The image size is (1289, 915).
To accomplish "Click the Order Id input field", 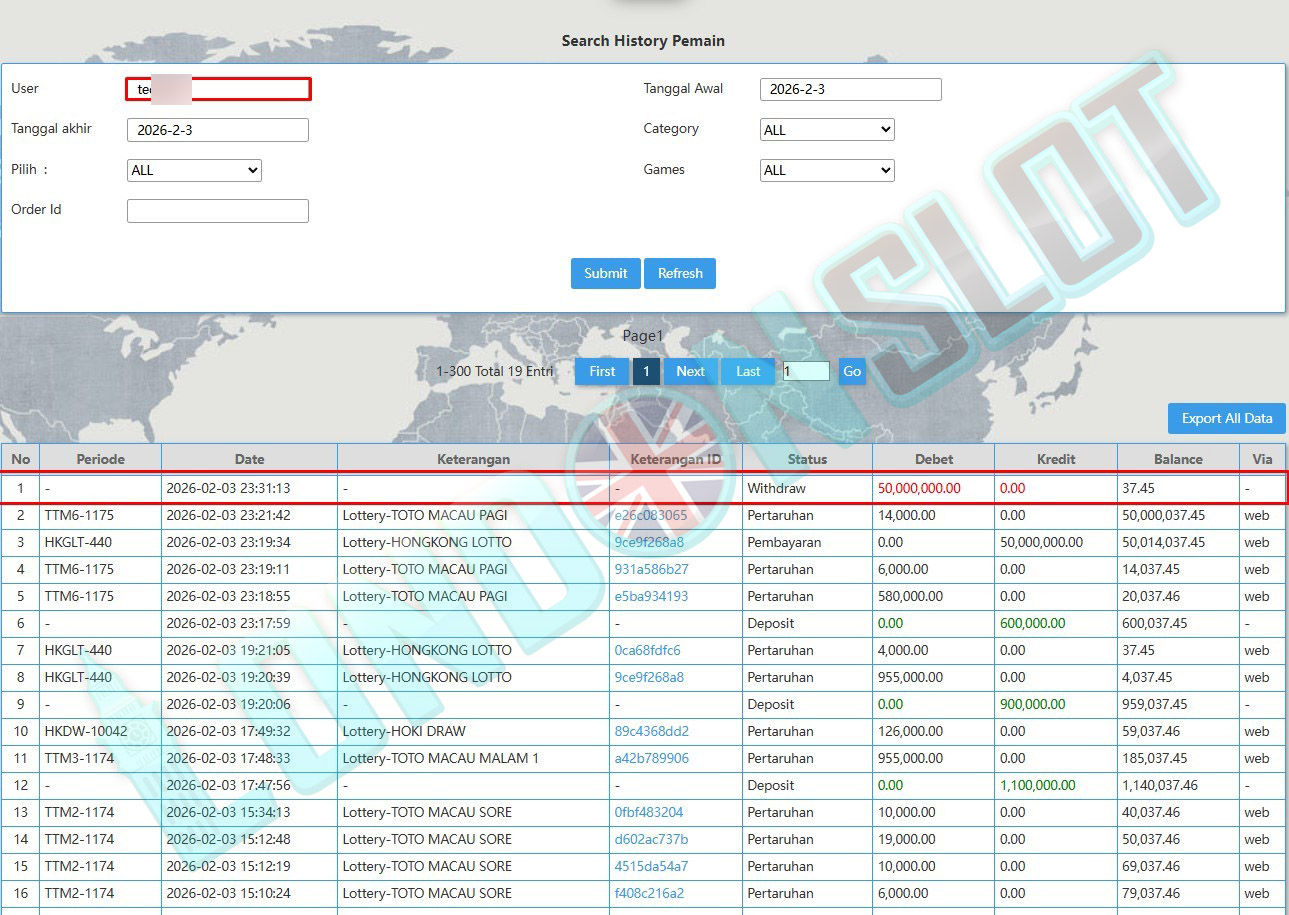I will coord(217,211).
